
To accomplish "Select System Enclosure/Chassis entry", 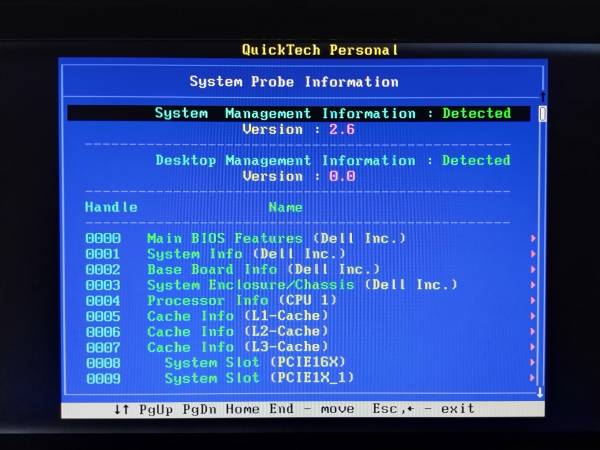I will pyautogui.click(x=302, y=285).
